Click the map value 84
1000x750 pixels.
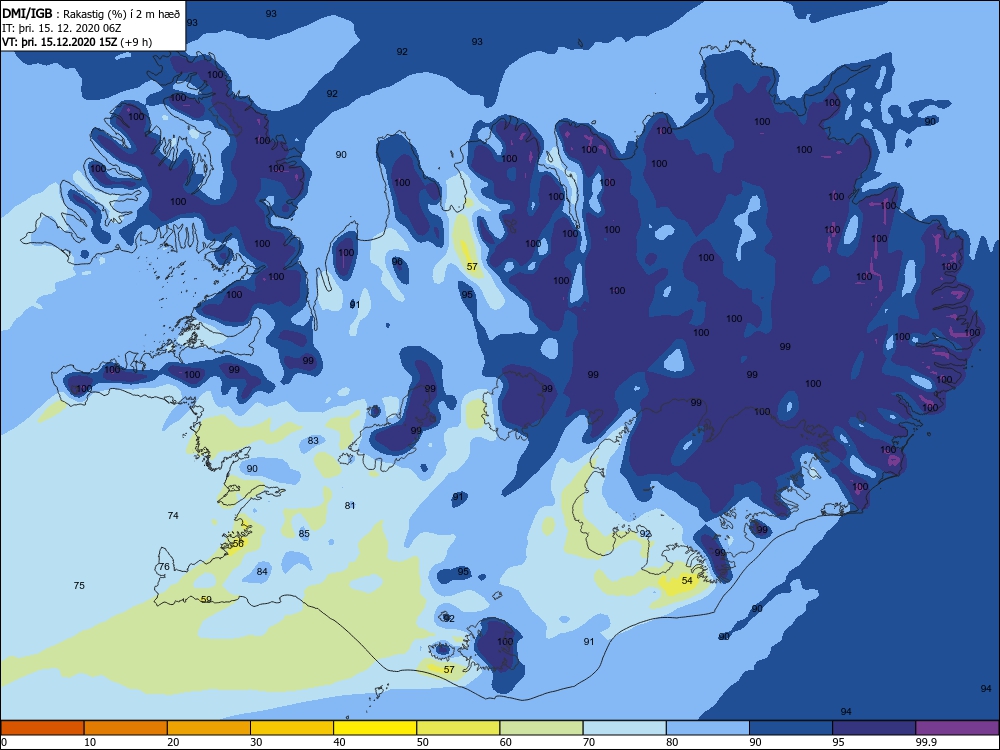tap(262, 571)
